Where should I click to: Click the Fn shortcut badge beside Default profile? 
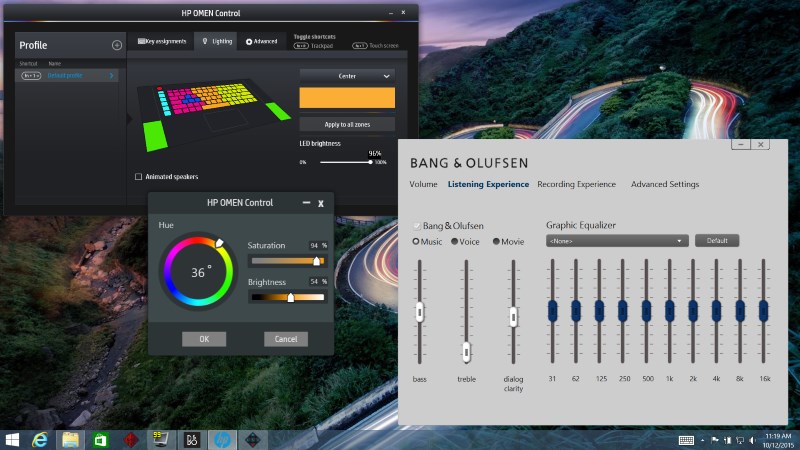click(x=31, y=76)
